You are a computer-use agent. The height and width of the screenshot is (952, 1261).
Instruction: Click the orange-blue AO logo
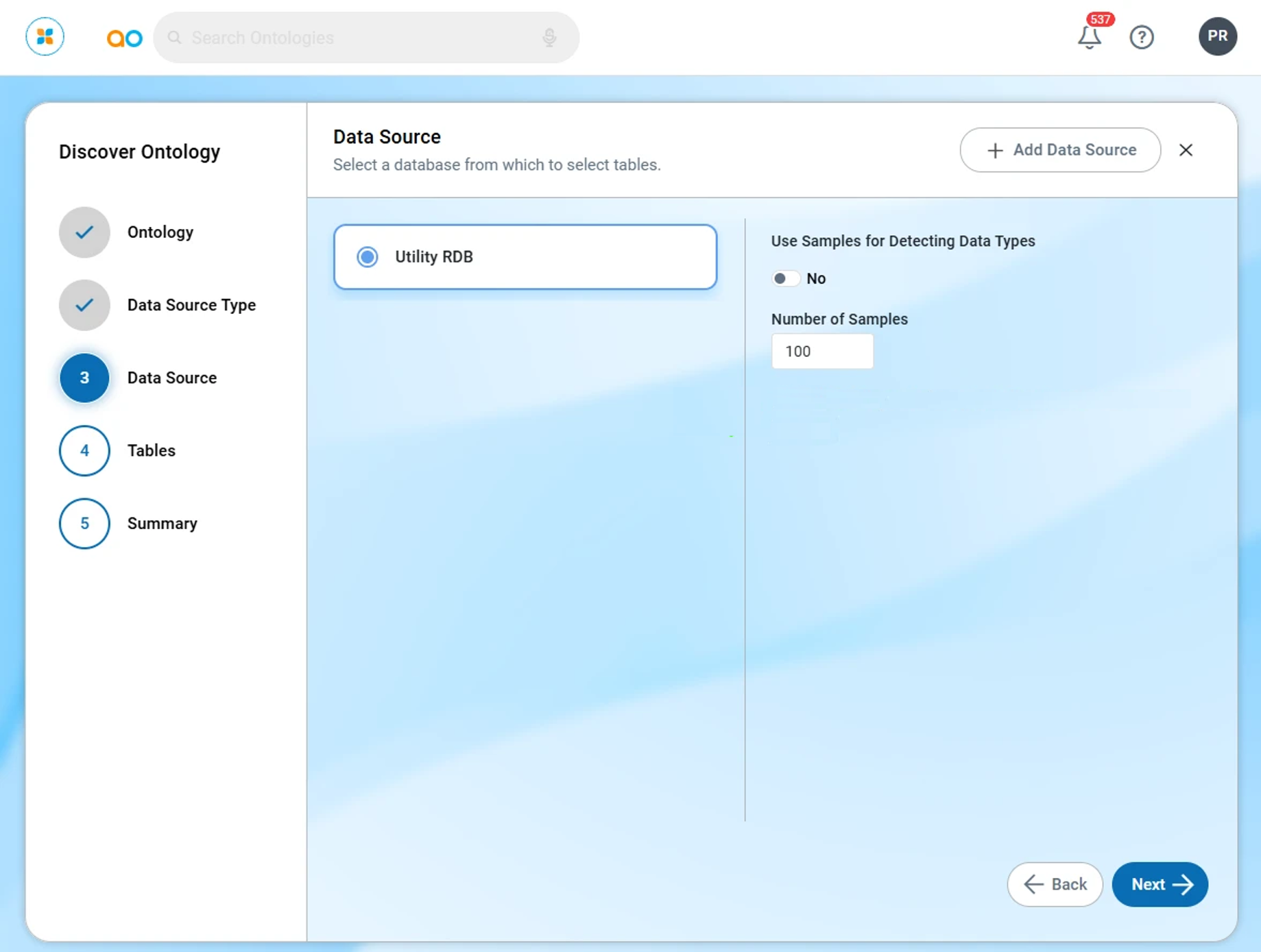pyautogui.click(x=124, y=38)
